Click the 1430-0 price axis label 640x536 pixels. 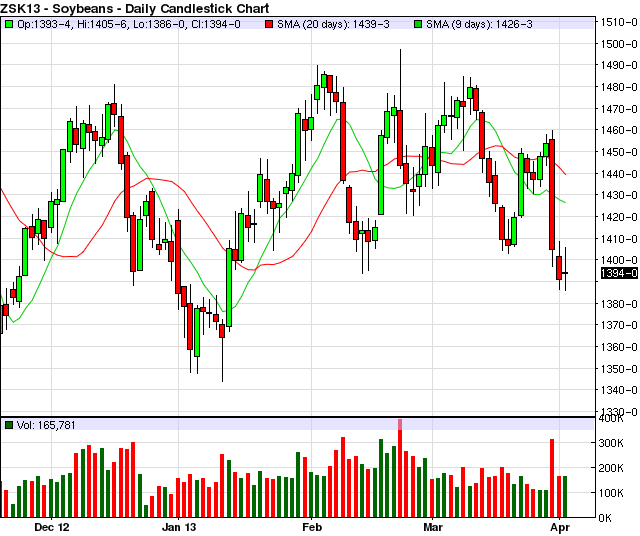[x=619, y=195]
